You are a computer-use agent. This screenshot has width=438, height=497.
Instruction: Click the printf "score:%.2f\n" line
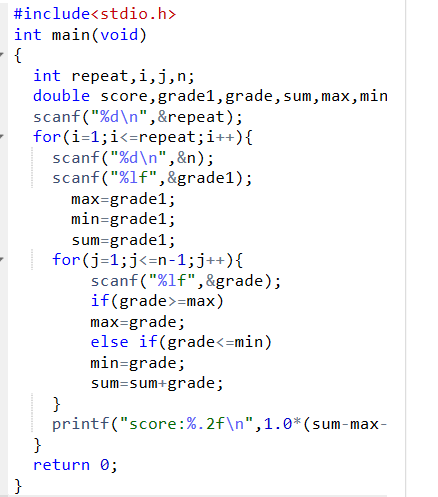pos(219,424)
